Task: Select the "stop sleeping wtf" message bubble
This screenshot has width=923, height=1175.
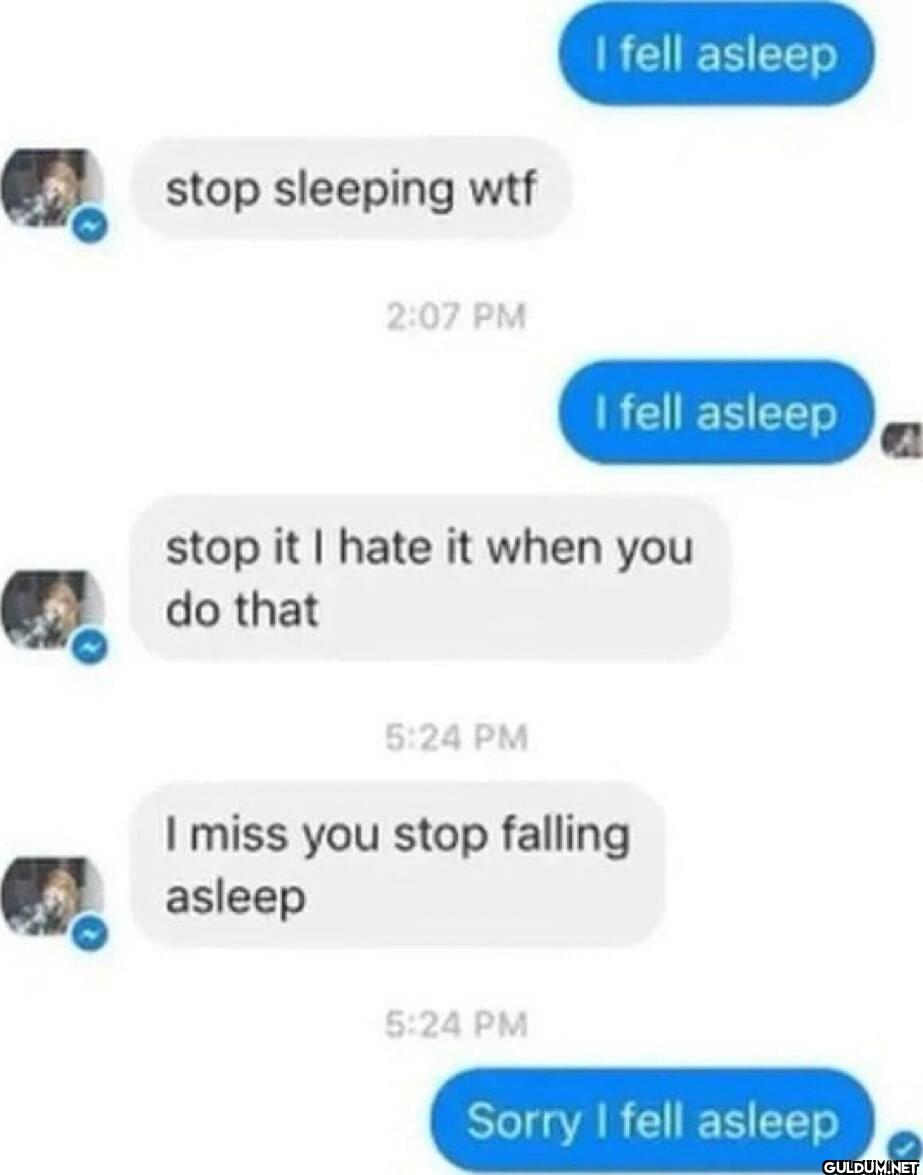Action: coord(351,189)
